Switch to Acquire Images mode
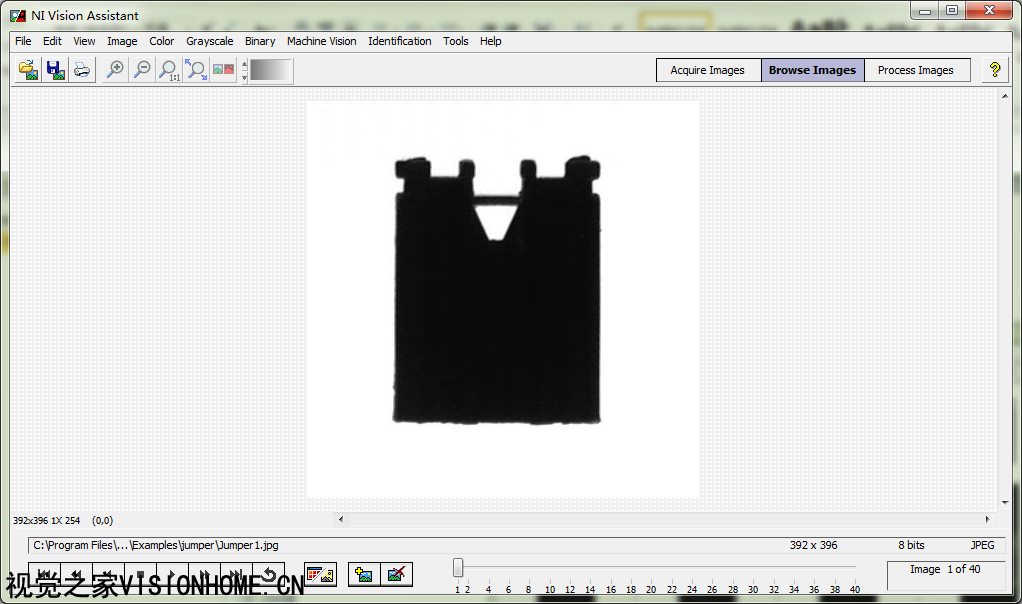Viewport: 1022px width, 604px height. (x=708, y=70)
